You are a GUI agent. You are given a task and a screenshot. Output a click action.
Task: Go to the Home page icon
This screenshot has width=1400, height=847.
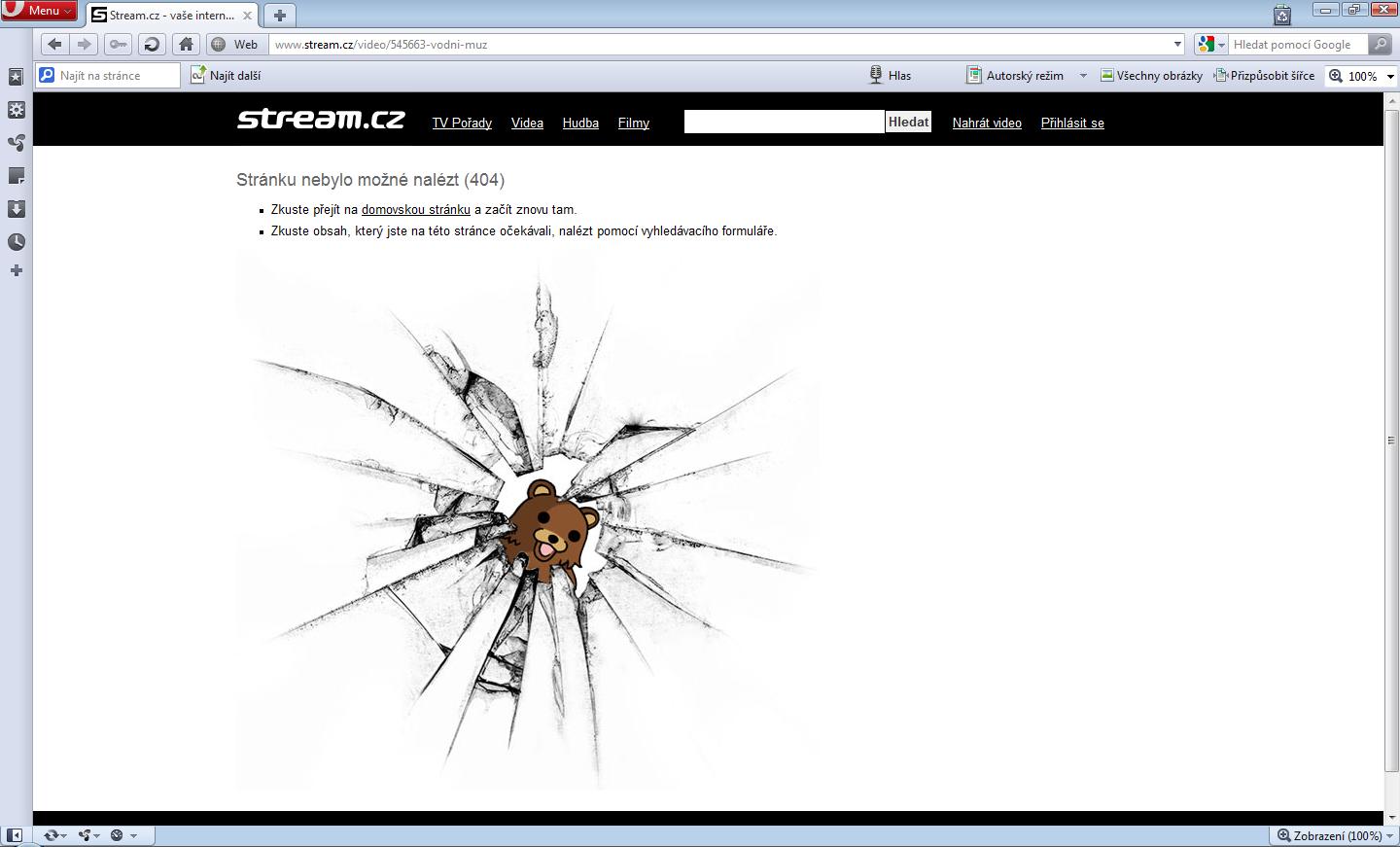click(x=186, y=44)
